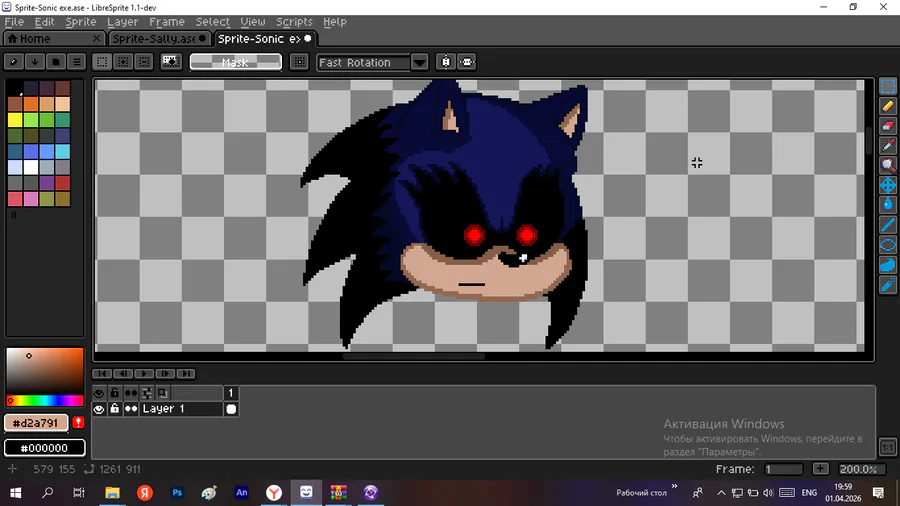The width and height of the screenshot is (900, 506).
Task: Click foreground color #d2a791 swatch
Action: pyautogui.click(x=36, y=423)
